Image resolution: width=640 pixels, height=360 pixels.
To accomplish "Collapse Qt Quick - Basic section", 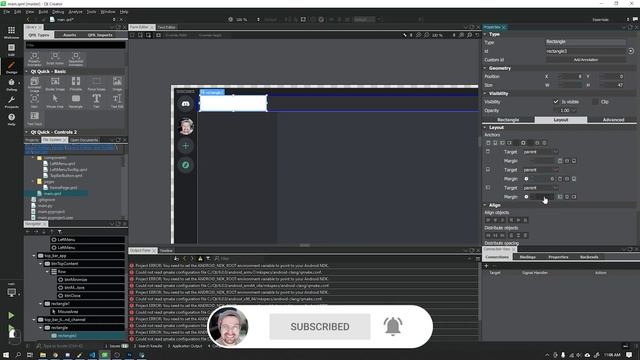I will (x=27, y=71).
